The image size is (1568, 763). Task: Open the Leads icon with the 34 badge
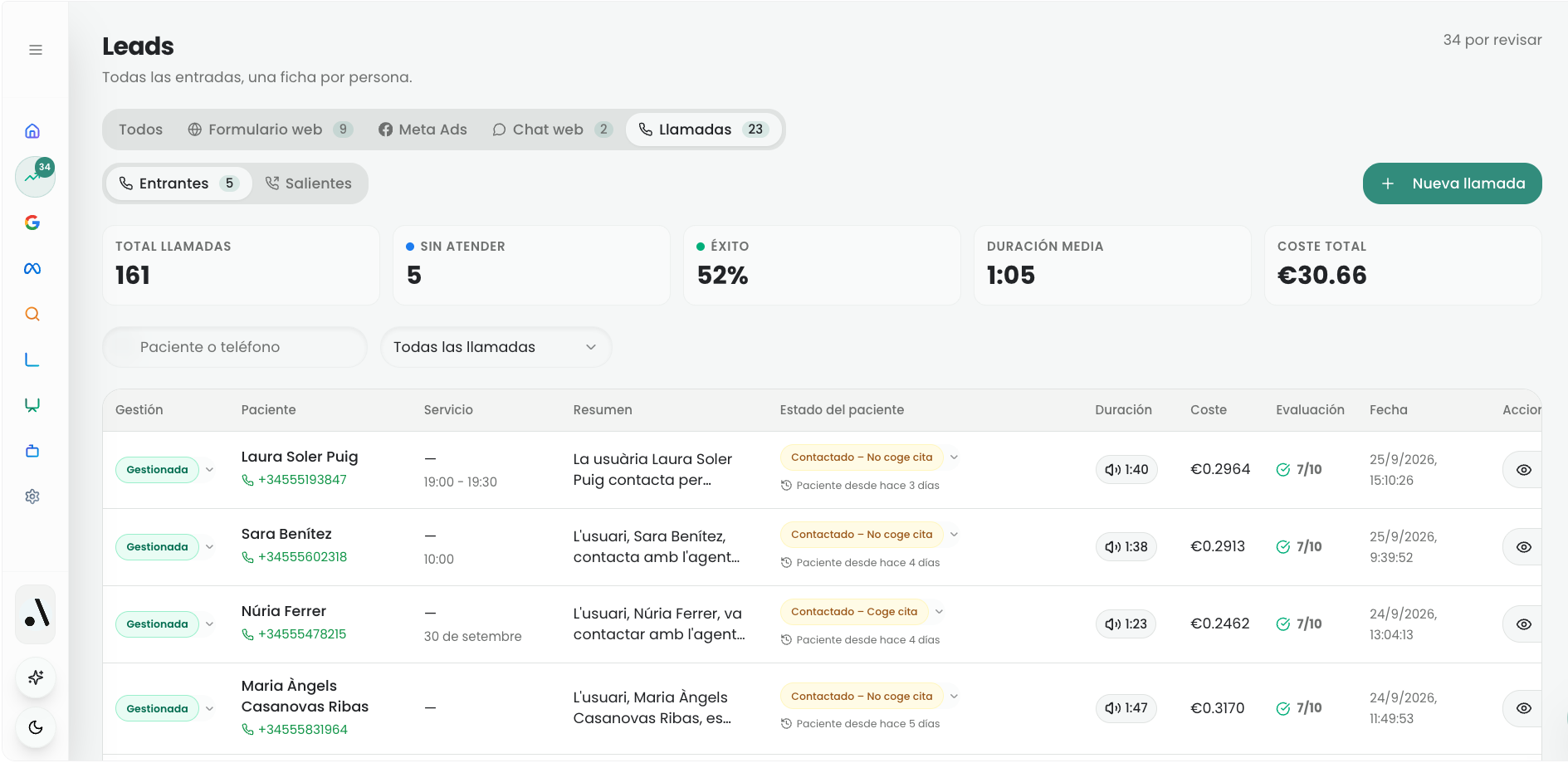pos(35,176)
